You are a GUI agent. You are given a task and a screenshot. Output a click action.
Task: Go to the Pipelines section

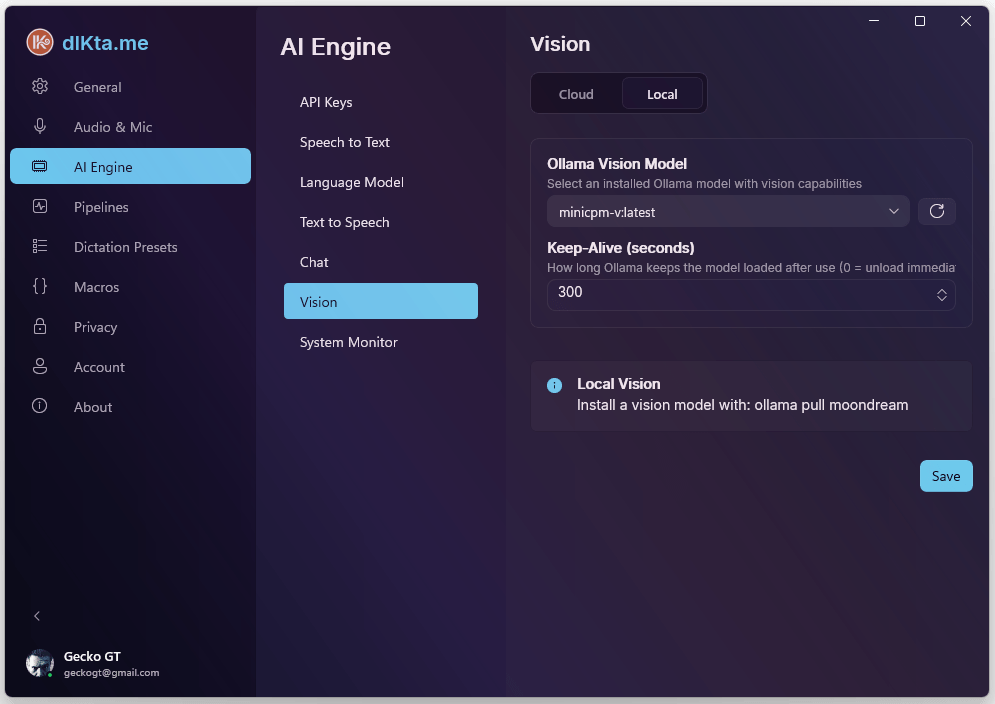pos(131,207)
